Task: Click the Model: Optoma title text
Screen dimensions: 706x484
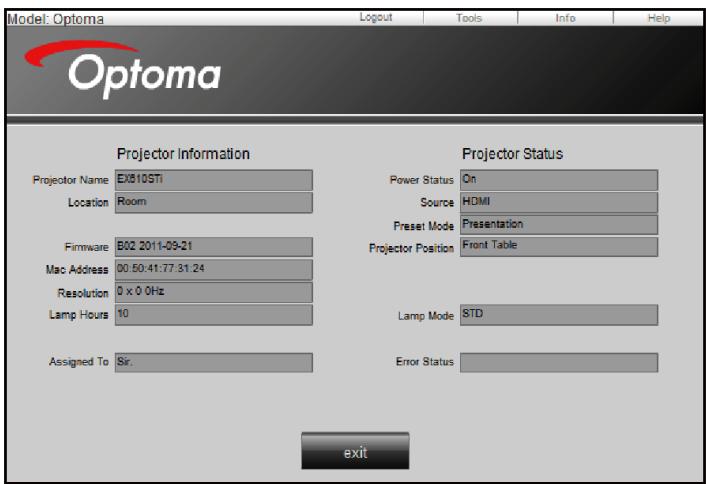Action: tap(55, 19)
